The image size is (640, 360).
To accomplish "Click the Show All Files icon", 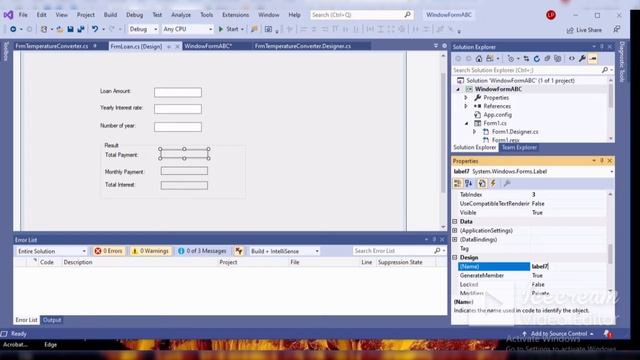I will tap(558, 59).
